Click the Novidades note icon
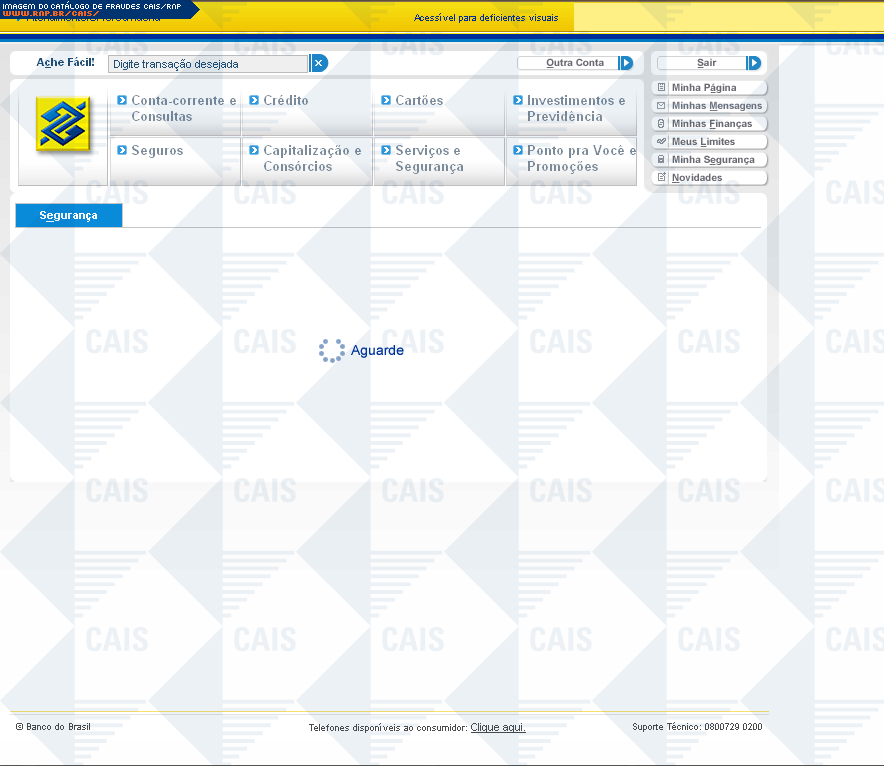 (661, 178)
